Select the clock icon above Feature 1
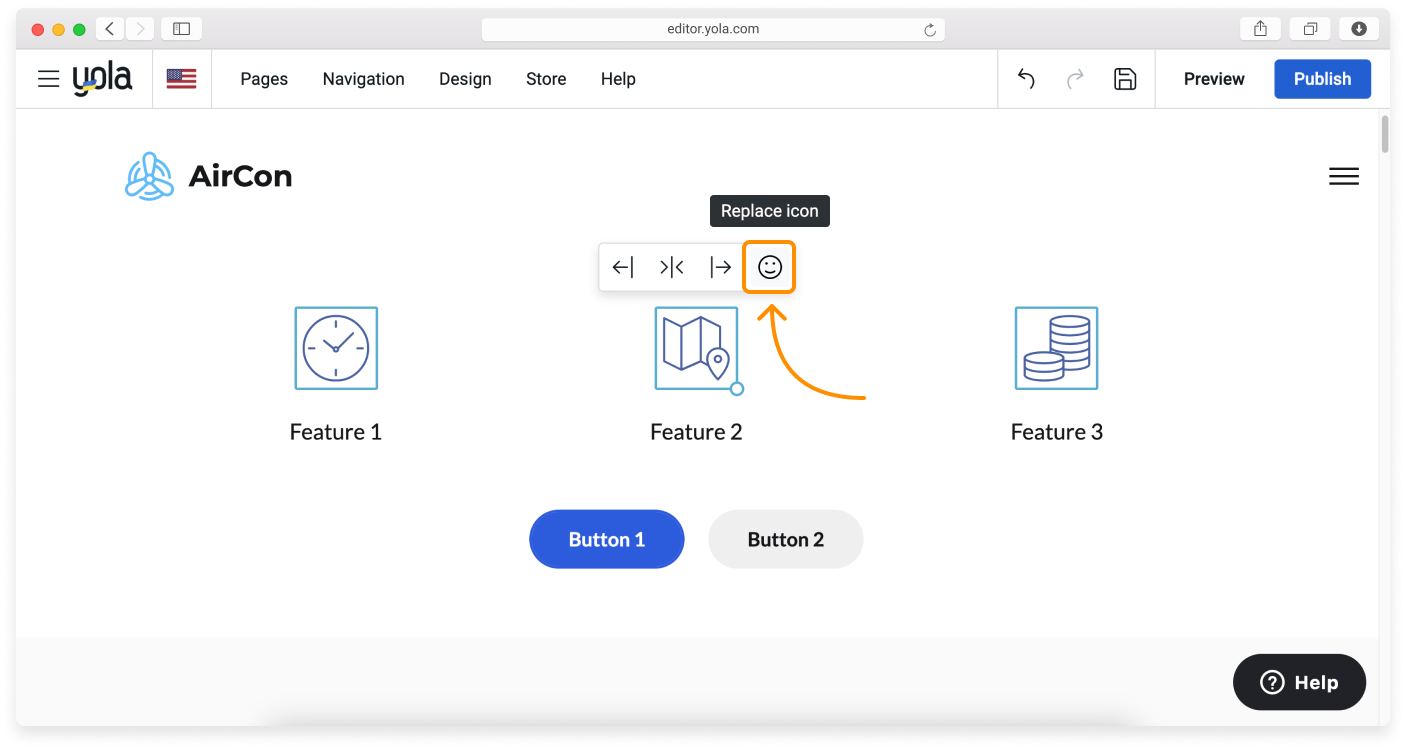 (336, 348)
